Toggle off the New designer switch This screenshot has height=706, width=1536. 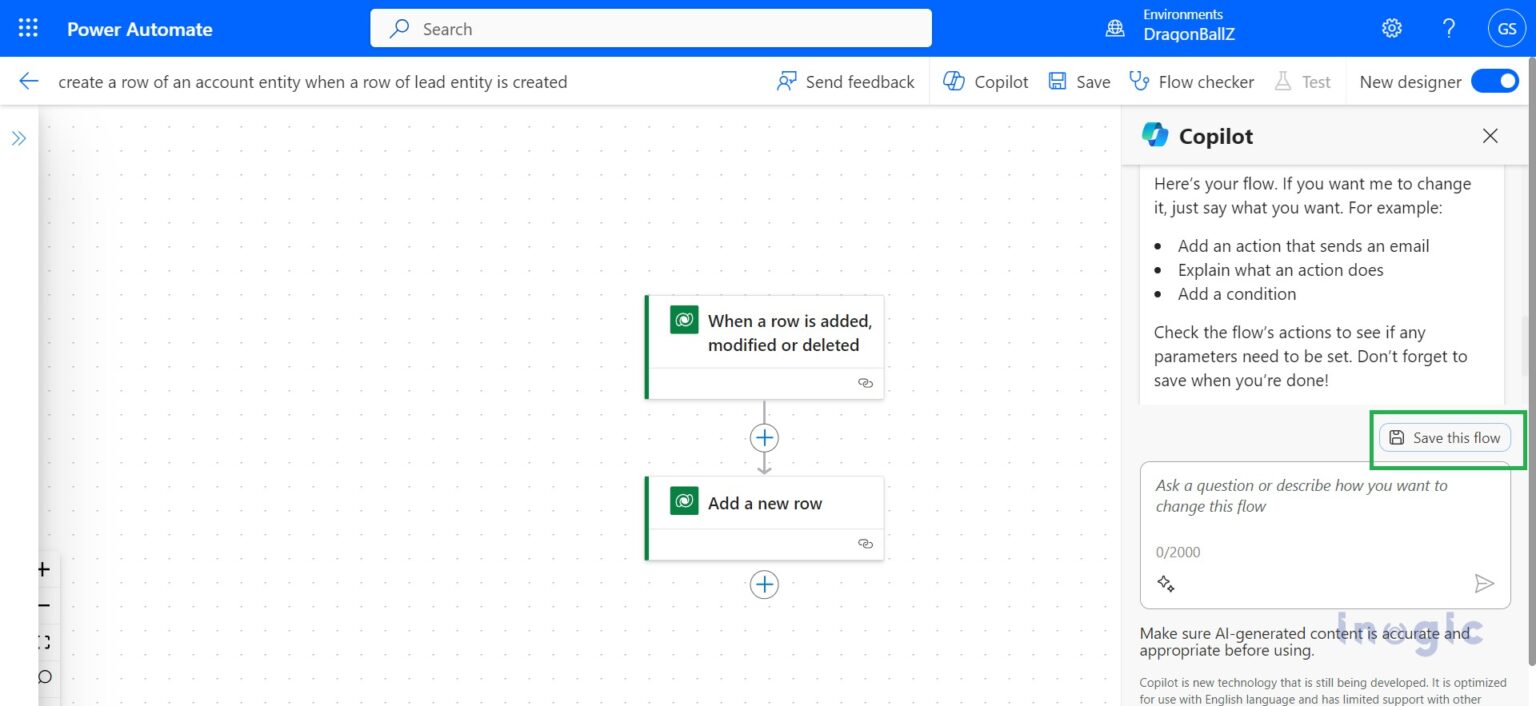pyautogui.click(x=1494, y=81)
